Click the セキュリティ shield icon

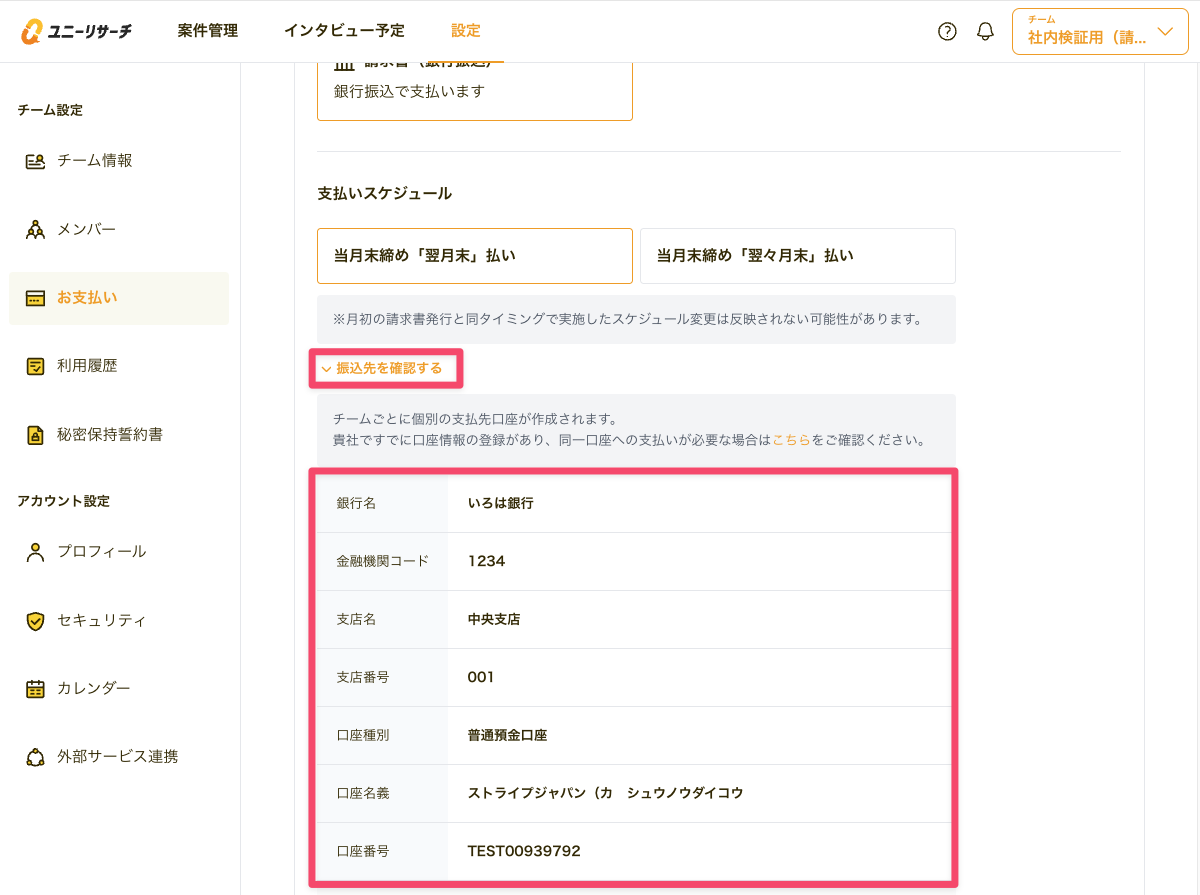(x=36, y=621)
